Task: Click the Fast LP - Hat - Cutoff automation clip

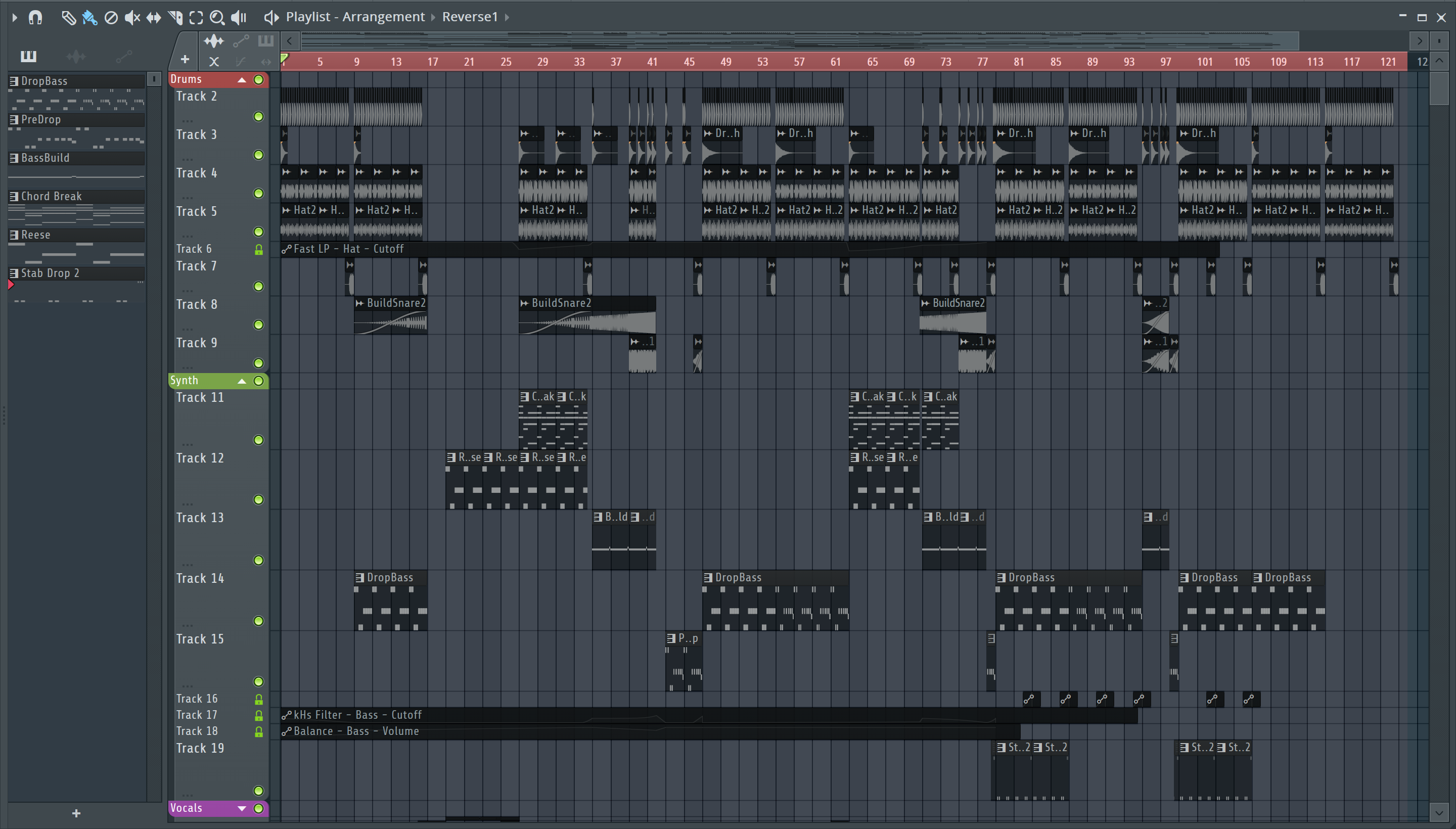Action: [749, 249]
